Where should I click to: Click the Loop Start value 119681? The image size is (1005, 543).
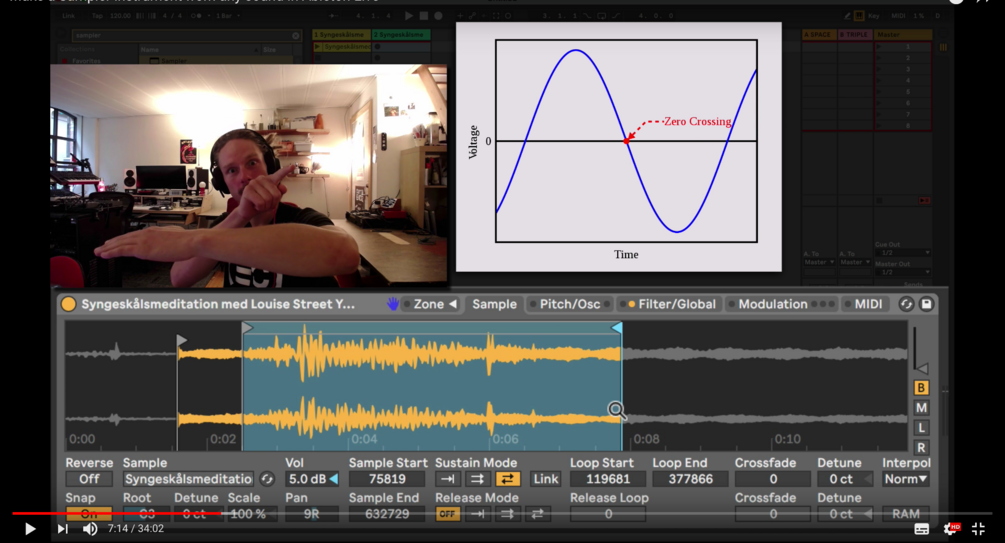(608, 479)
